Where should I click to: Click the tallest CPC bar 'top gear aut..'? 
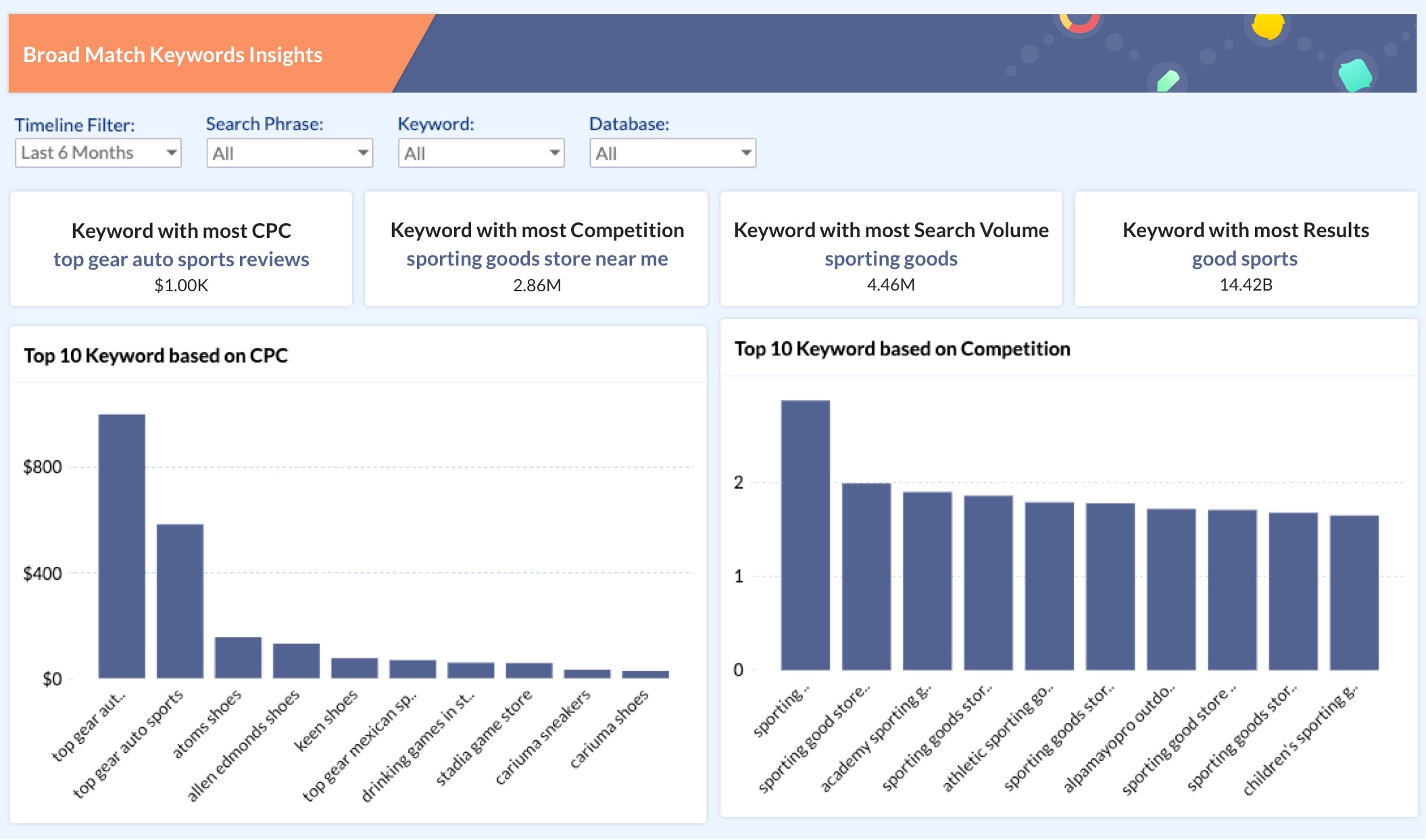click(122, 546)
